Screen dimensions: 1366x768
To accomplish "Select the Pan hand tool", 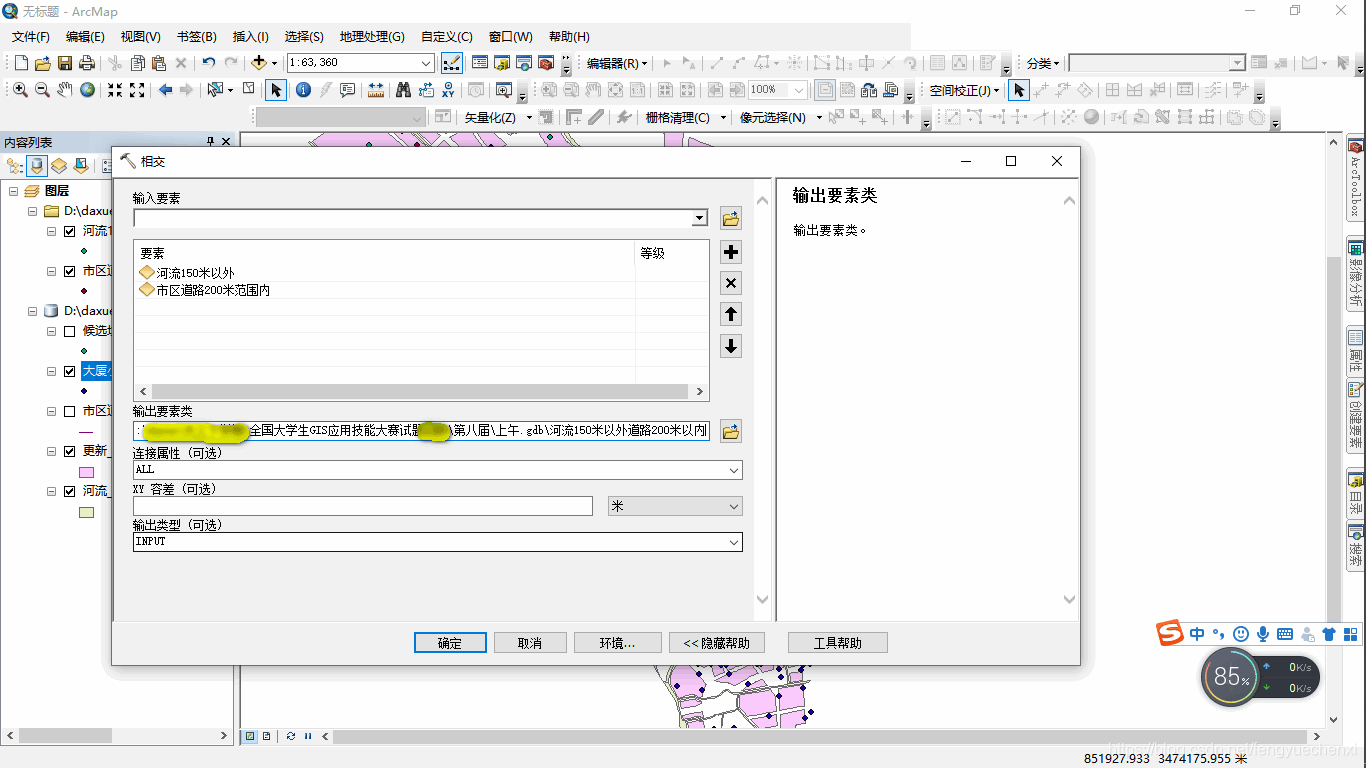I will (x=64, y=90).
